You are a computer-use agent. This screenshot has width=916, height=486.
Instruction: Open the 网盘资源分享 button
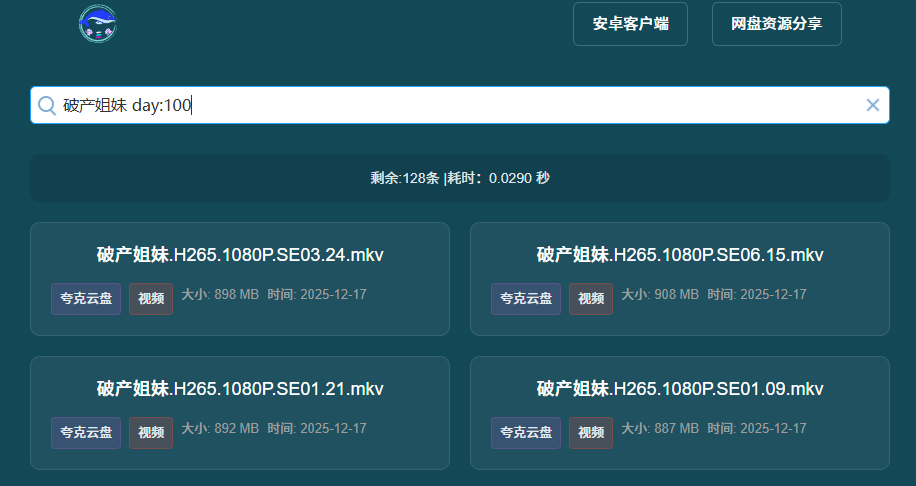tap(776, 24)
